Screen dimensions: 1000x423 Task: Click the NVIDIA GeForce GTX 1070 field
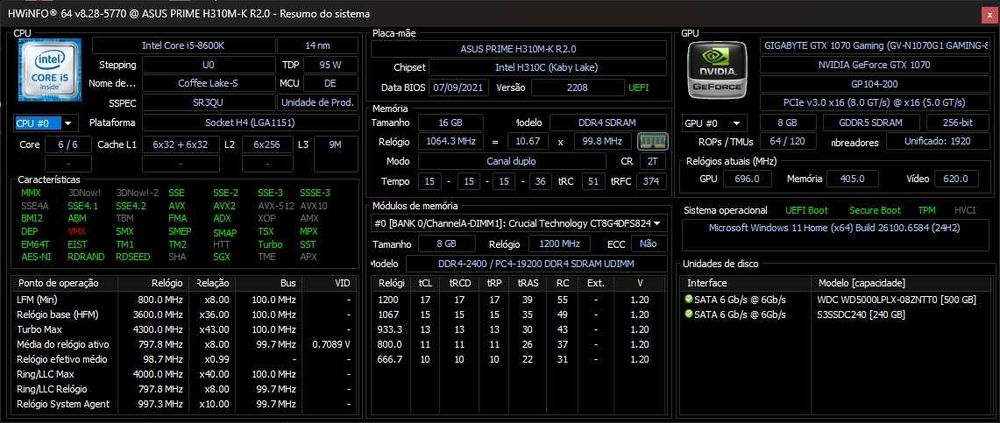click(x=874, y=64)
